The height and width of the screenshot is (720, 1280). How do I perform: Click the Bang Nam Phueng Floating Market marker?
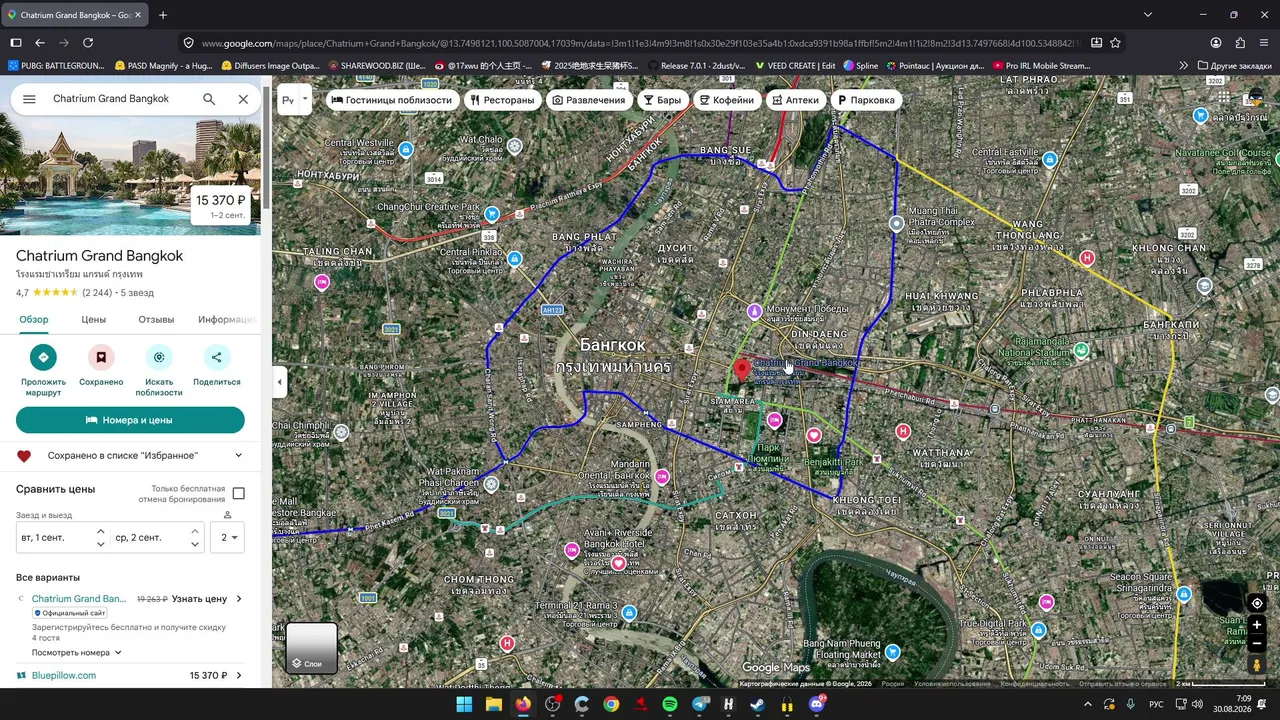pos(892,653)
